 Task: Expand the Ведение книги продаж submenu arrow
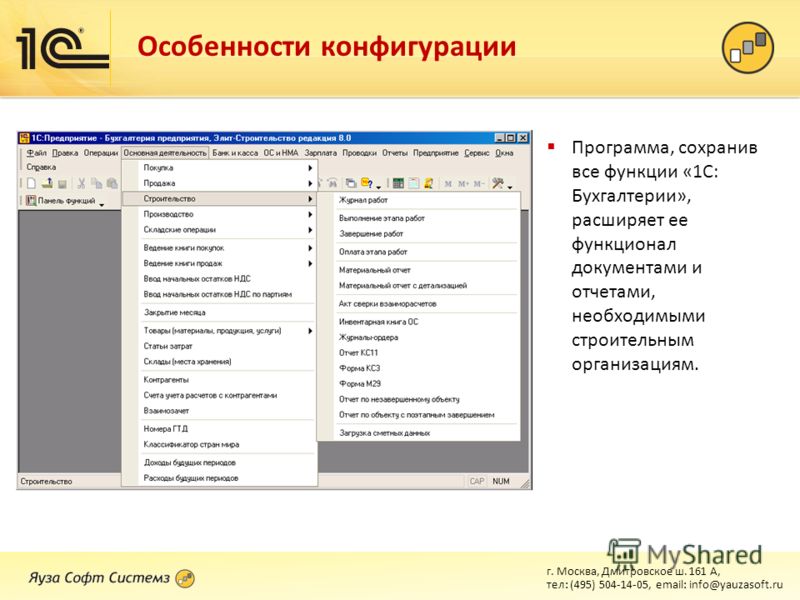pyautogui.click(x=310, y=263)
